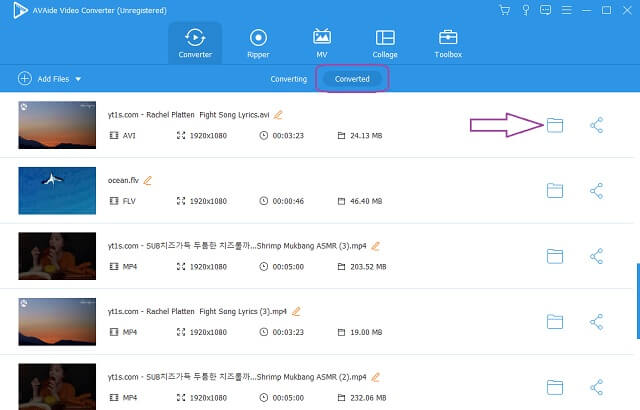Viewport: 640px width, 410px height.
Task: Open the feedback chat icon
Action: [x=546, y=10]
